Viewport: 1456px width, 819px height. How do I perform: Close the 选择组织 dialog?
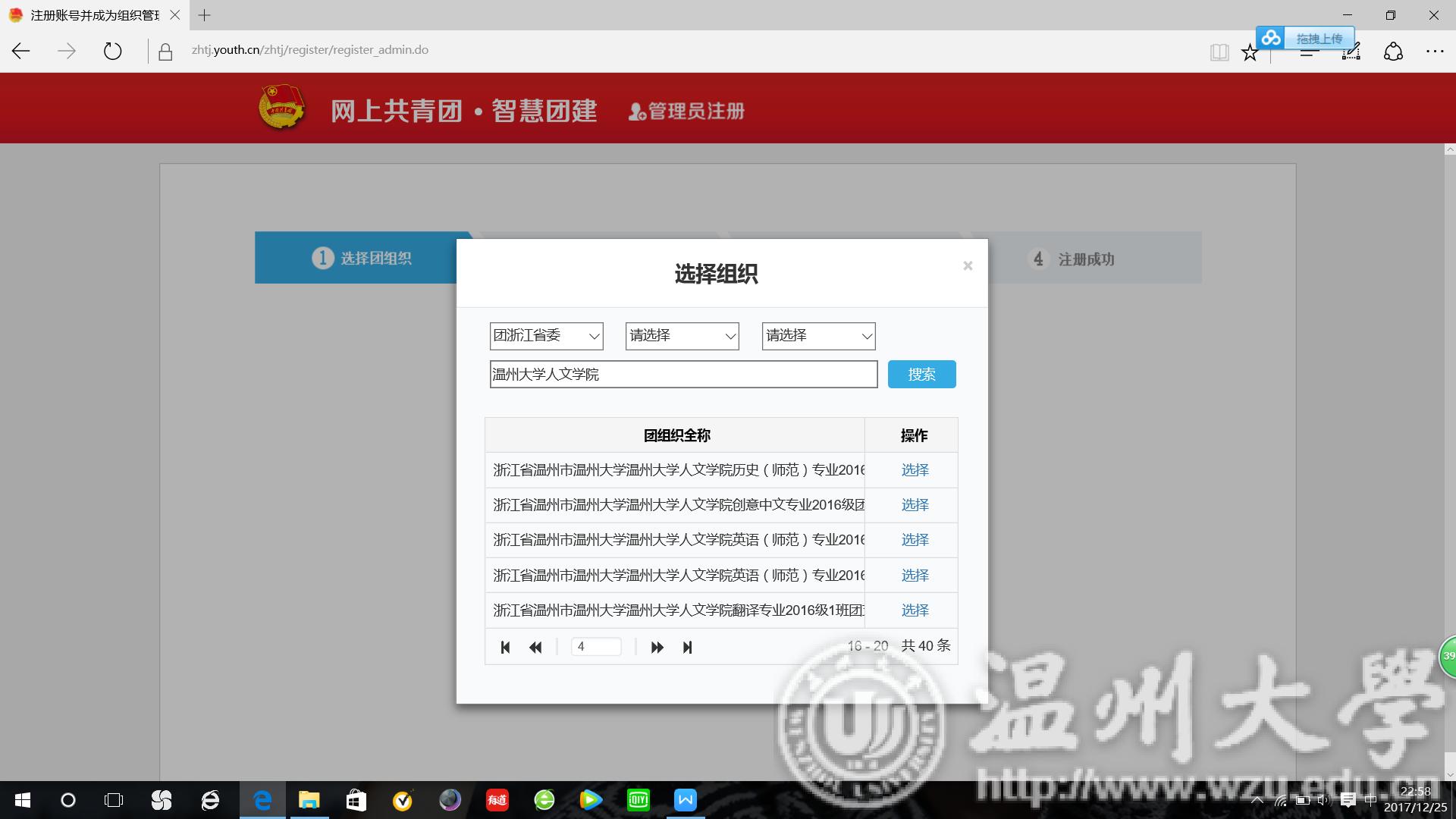968,265
